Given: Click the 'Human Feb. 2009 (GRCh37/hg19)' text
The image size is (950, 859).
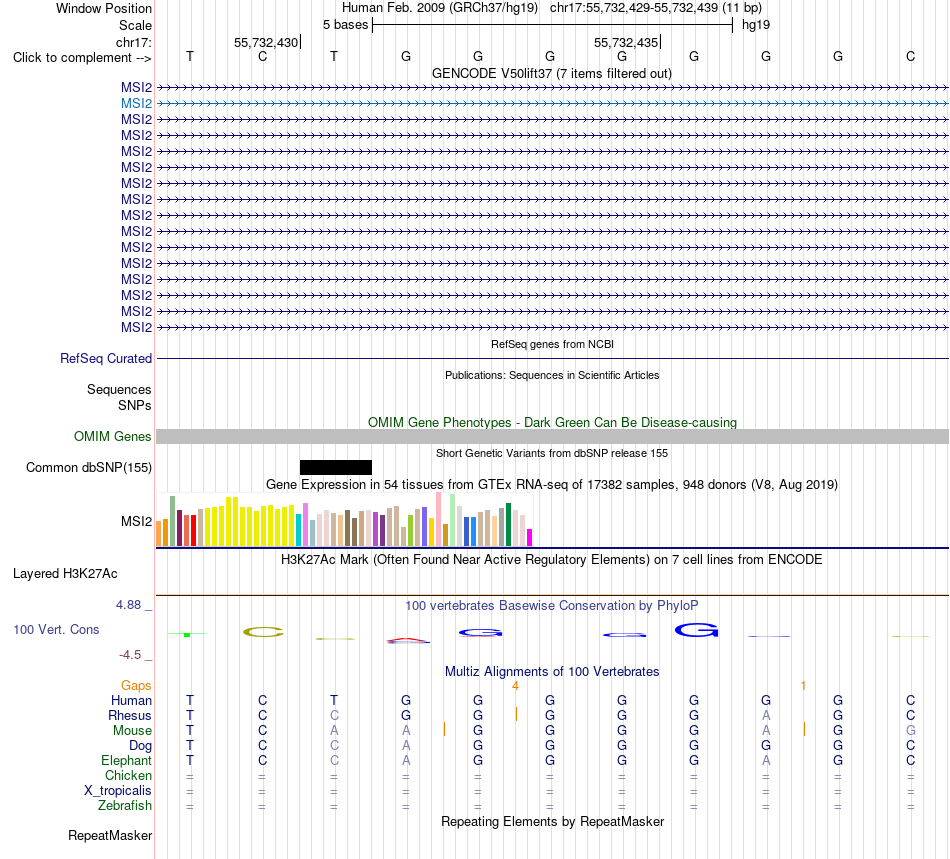Looking at the screenshot, I should (x=440, y=8).
